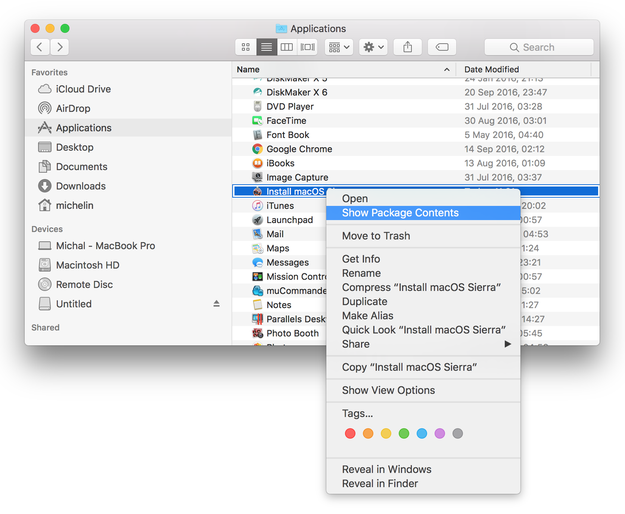Choose Tags… from context menu
625x514 pixels.
pos(423,413)
